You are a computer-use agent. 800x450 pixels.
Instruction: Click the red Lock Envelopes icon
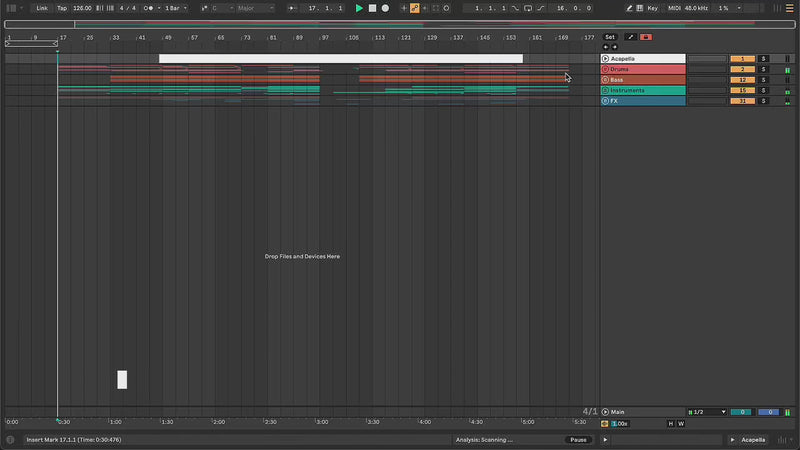pyautogui.click(x=645, y=37)
